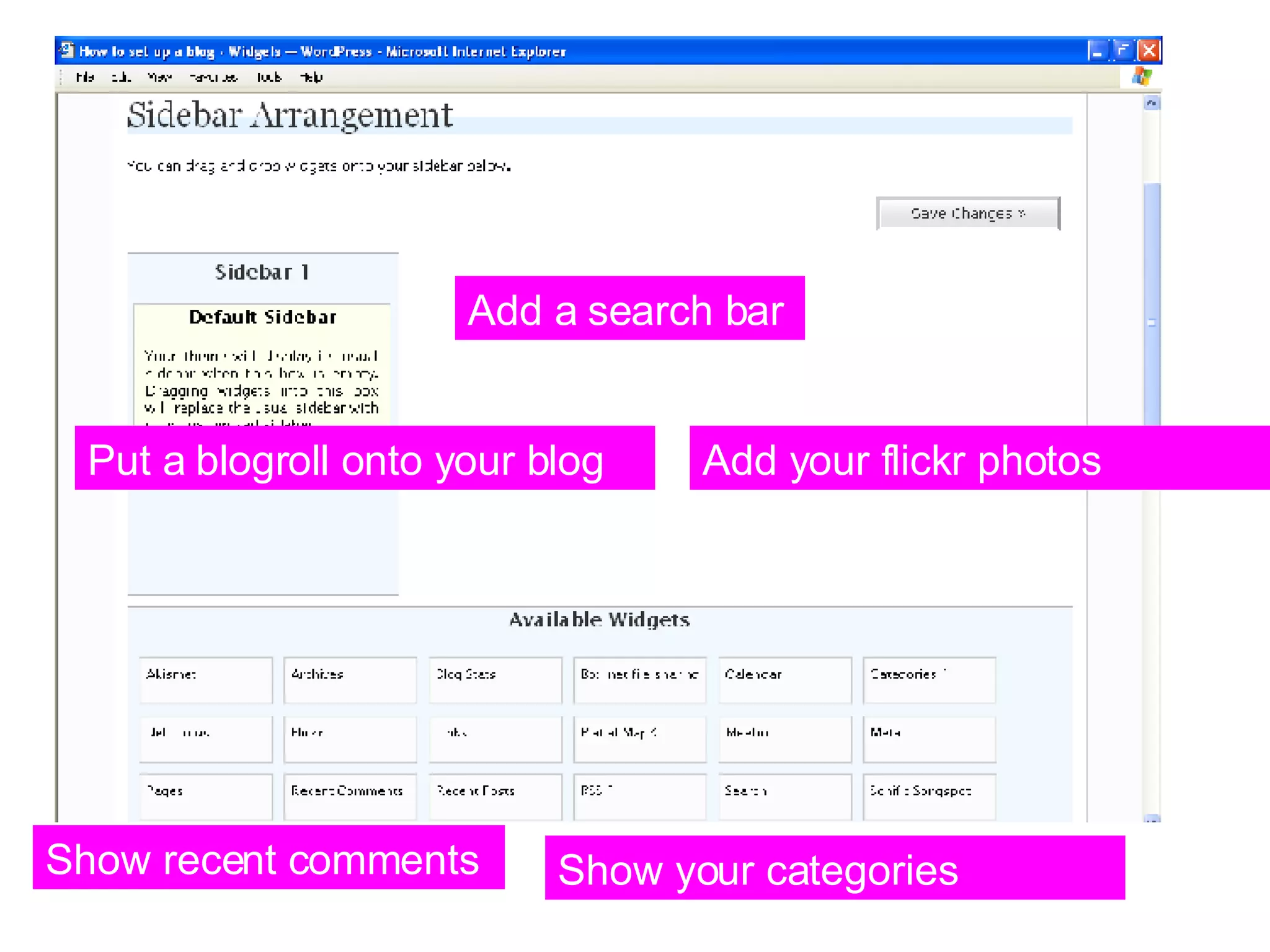
Task: Select the Recent Comments widget
Action: pyautogui.click(x=350, y=797)
